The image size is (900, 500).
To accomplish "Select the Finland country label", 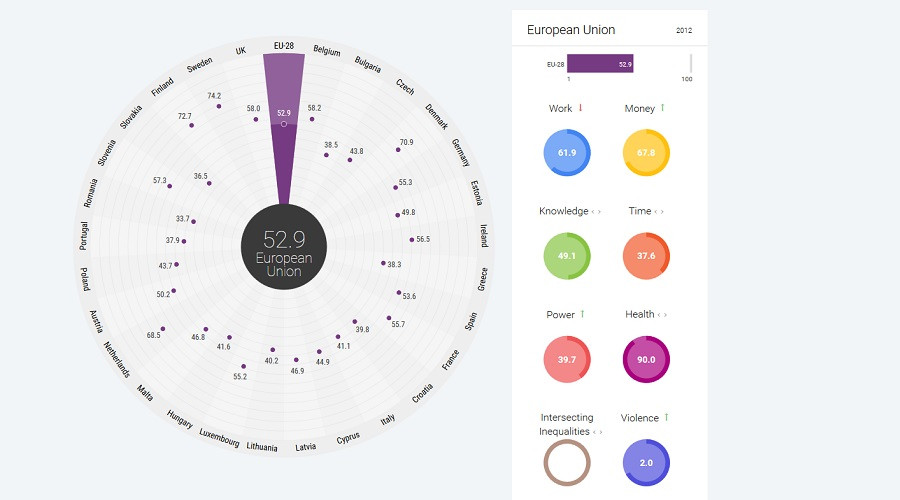I will pos(162,87).
